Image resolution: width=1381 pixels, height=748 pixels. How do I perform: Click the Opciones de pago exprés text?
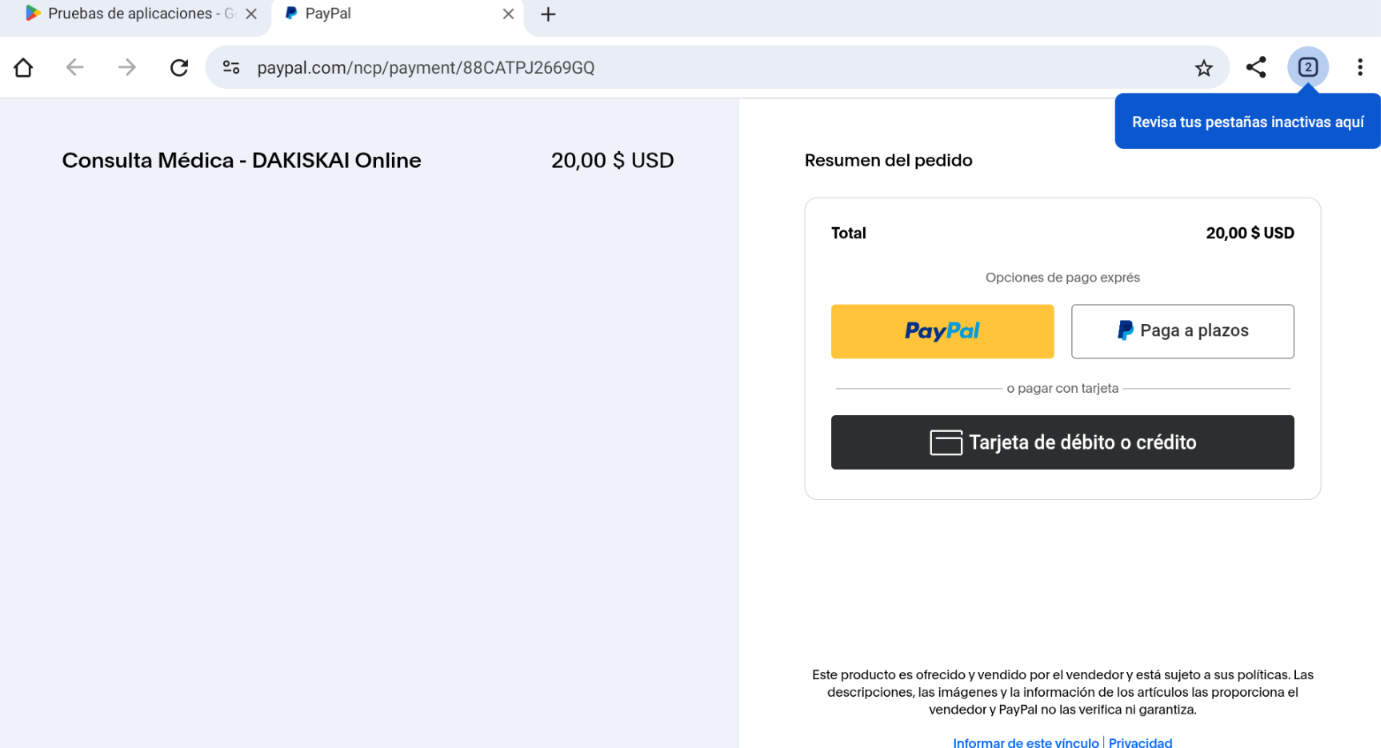pos(1063,277)
